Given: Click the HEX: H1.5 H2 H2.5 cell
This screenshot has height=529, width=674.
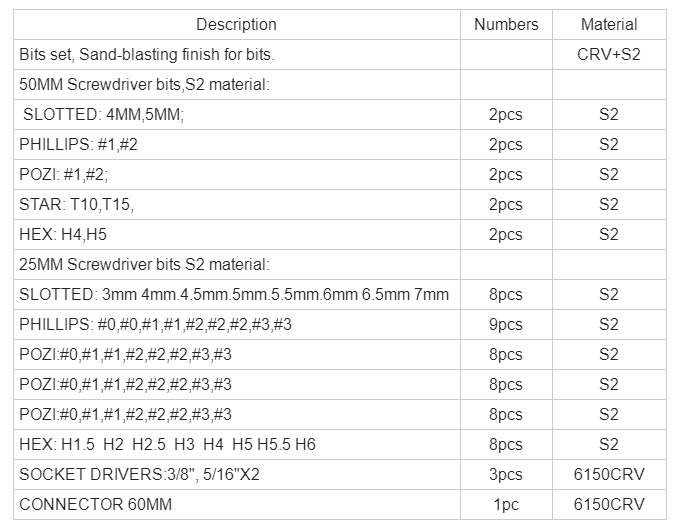Looking at the screenshot, I should click(237, 444).
